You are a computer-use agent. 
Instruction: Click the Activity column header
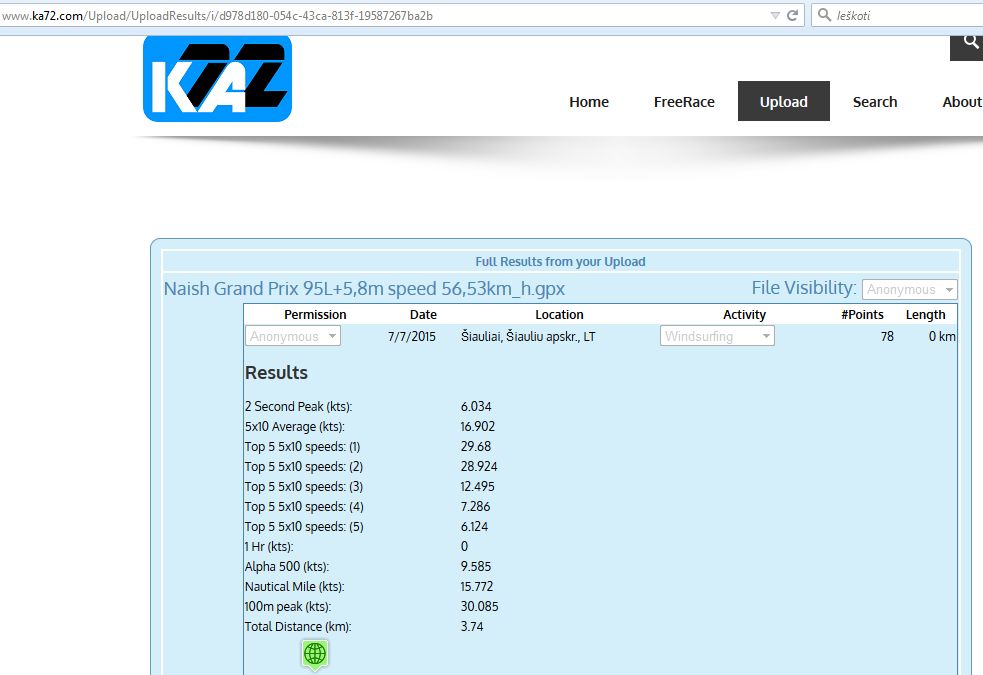tap(744, 315)
